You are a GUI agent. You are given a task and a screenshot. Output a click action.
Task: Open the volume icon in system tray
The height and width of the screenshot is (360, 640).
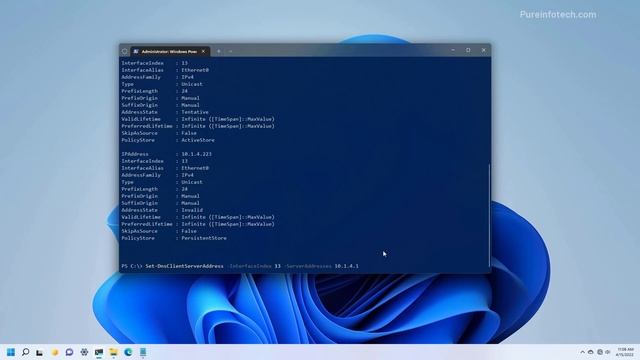[x=608, y=352]
